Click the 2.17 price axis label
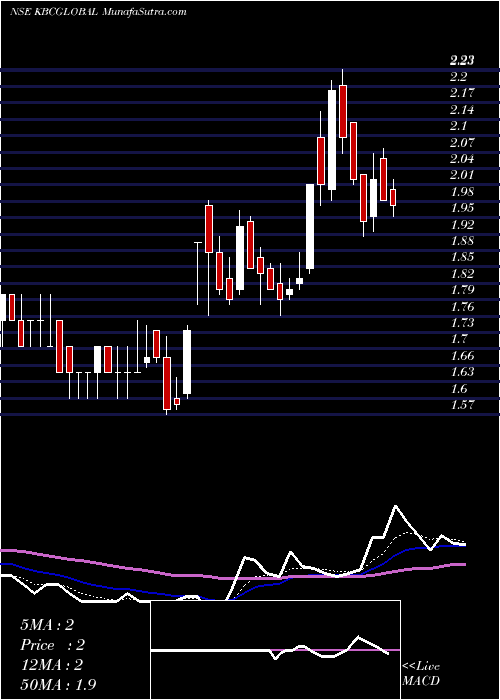 [x=462, y=93]
